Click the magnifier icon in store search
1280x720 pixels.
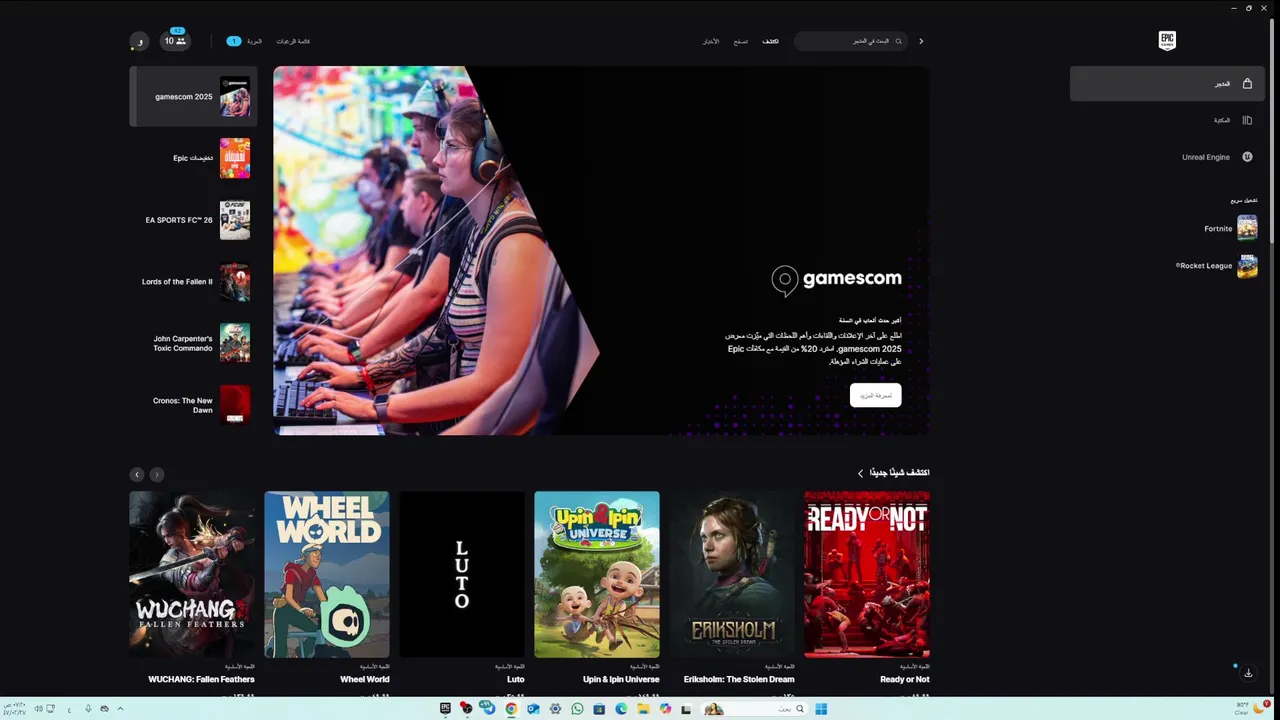click(x=898, y=41)
